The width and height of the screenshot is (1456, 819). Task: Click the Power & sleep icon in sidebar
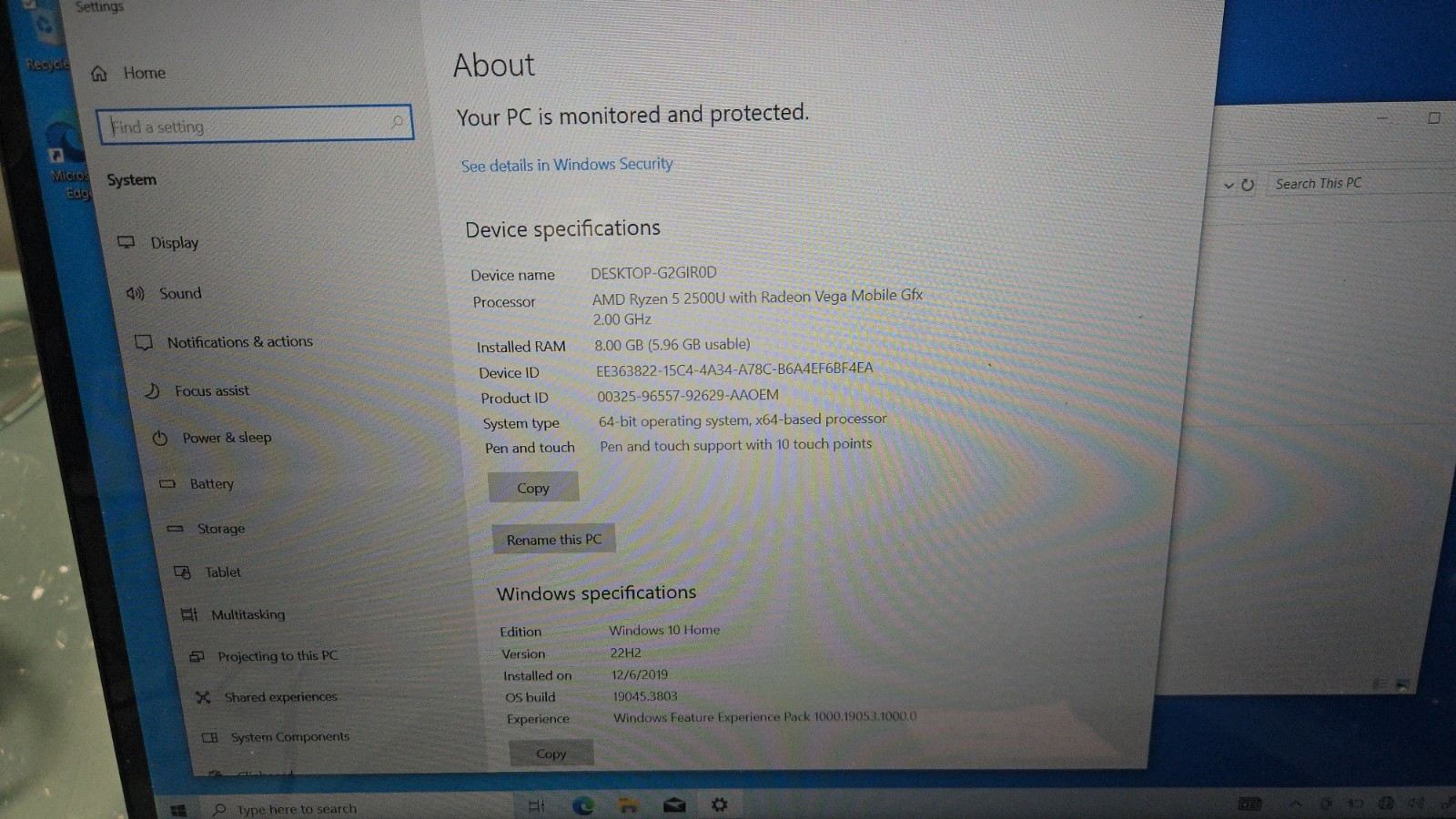click(159, 438)
